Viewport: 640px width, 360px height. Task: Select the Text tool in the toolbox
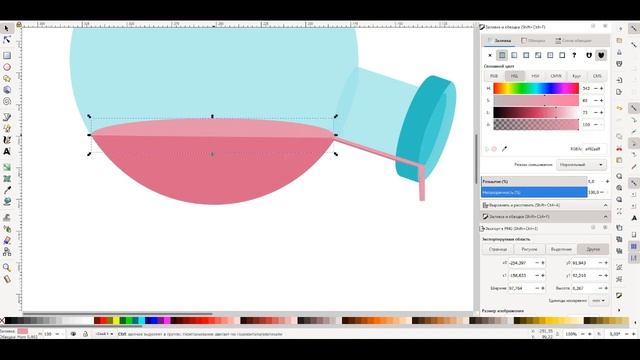(x=7, y=151)
